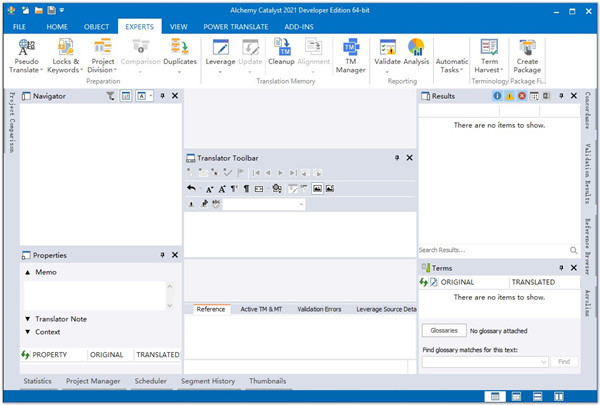Collapse the Memo section
The image size is (600, 405).
tap(28, 272)
